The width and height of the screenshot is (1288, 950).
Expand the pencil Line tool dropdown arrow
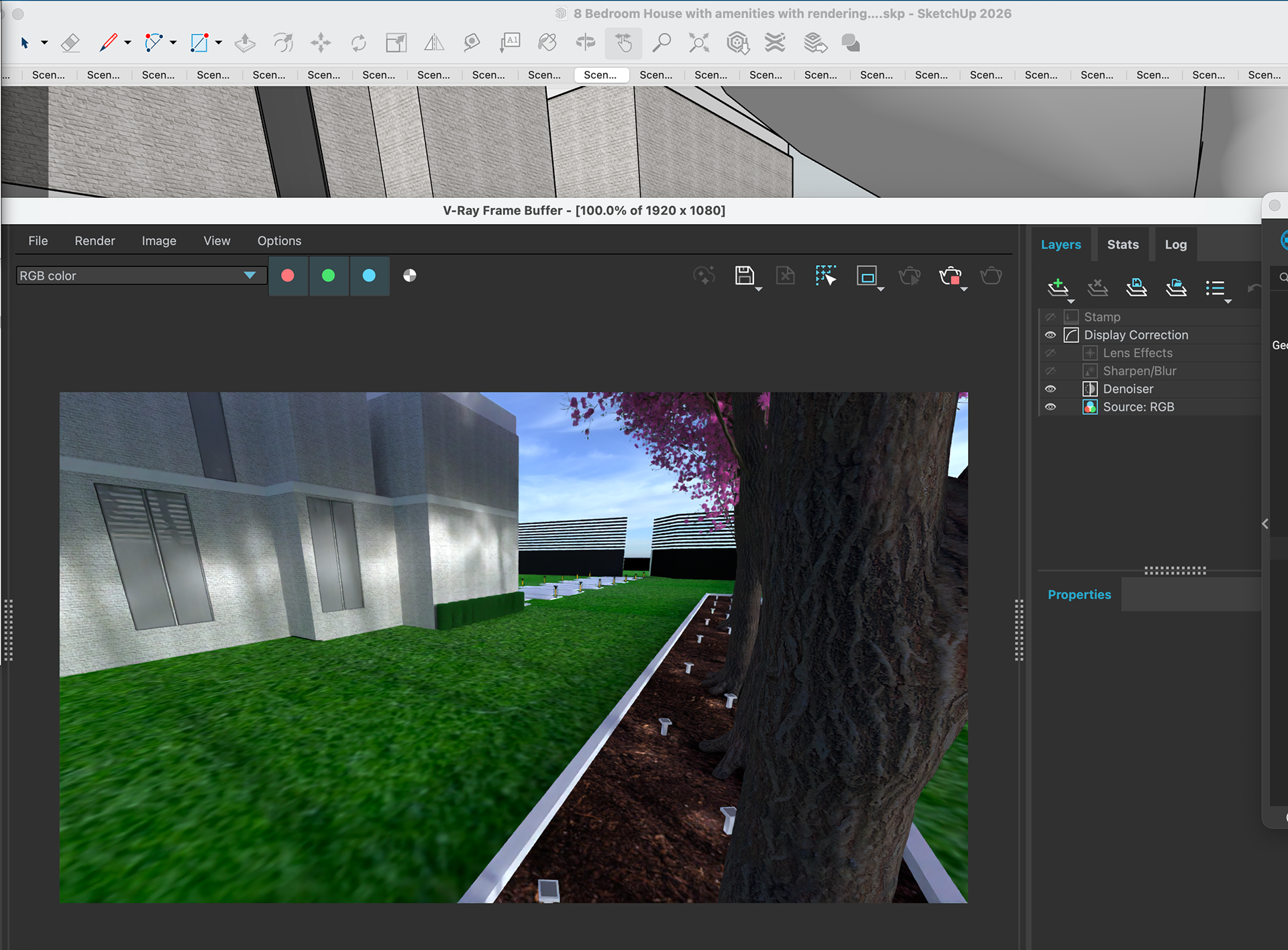(127, 44)
